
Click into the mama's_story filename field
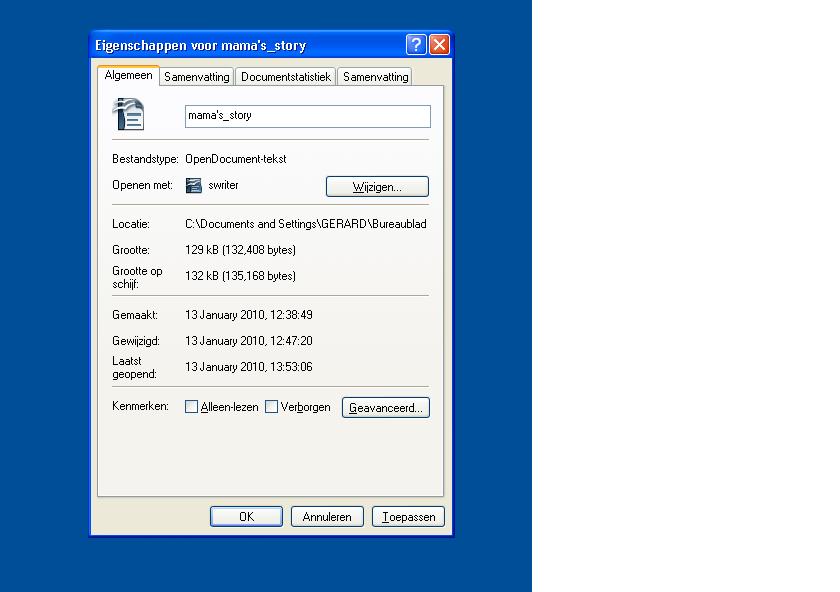307,116
